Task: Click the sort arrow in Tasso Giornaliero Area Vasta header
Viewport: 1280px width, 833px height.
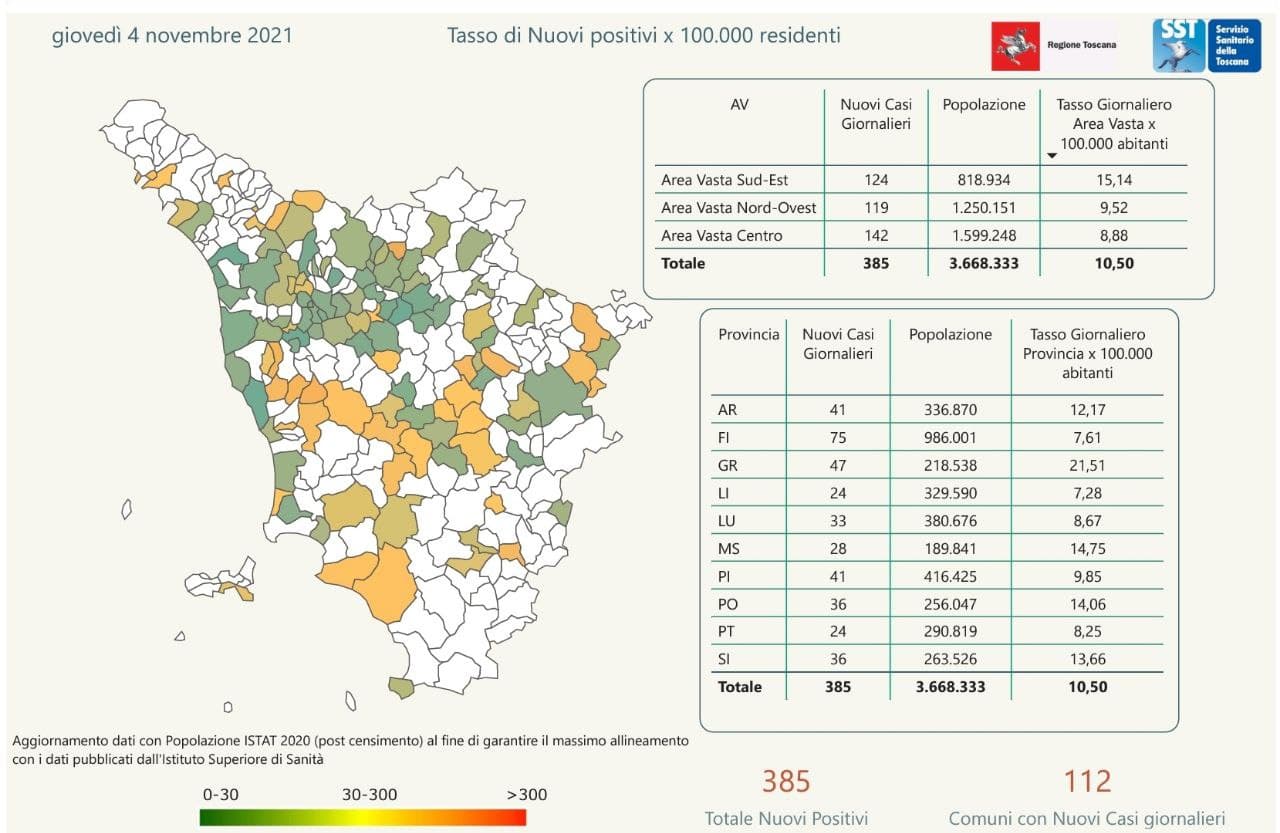Action: [1051, 156]
